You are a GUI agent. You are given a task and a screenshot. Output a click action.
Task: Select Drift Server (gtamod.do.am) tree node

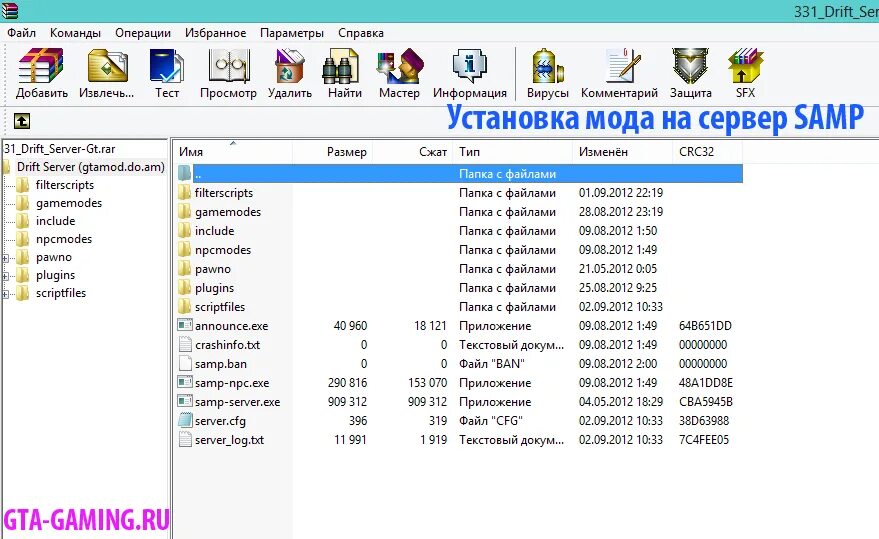click(x=90, y=167)
